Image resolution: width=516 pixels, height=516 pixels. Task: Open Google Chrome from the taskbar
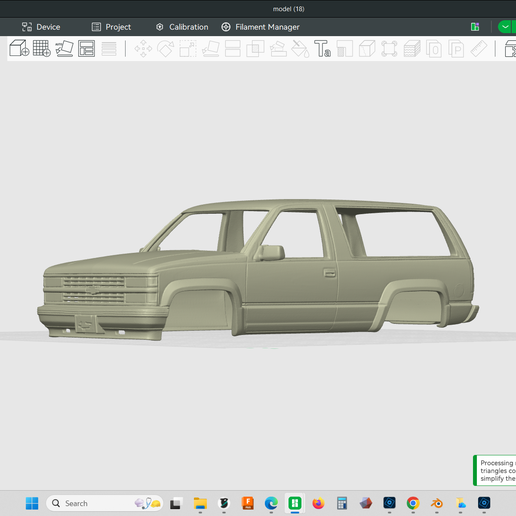(x=413, y=503)
